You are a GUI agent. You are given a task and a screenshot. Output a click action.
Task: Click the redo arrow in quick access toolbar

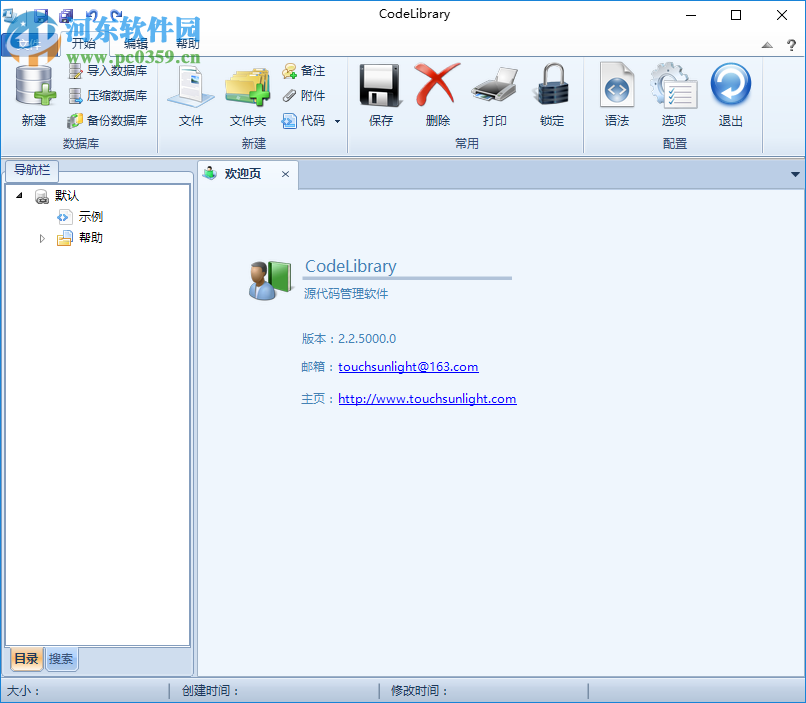coord(117,15)
